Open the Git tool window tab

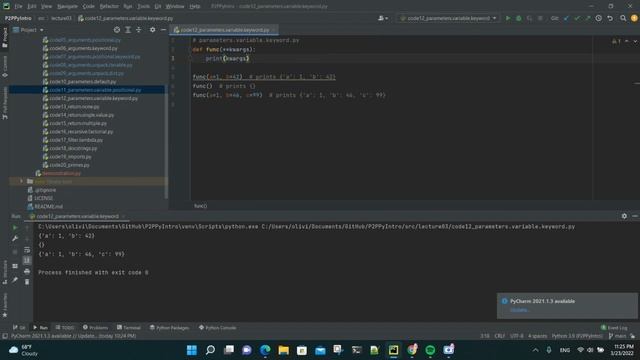tap(19, 327)
